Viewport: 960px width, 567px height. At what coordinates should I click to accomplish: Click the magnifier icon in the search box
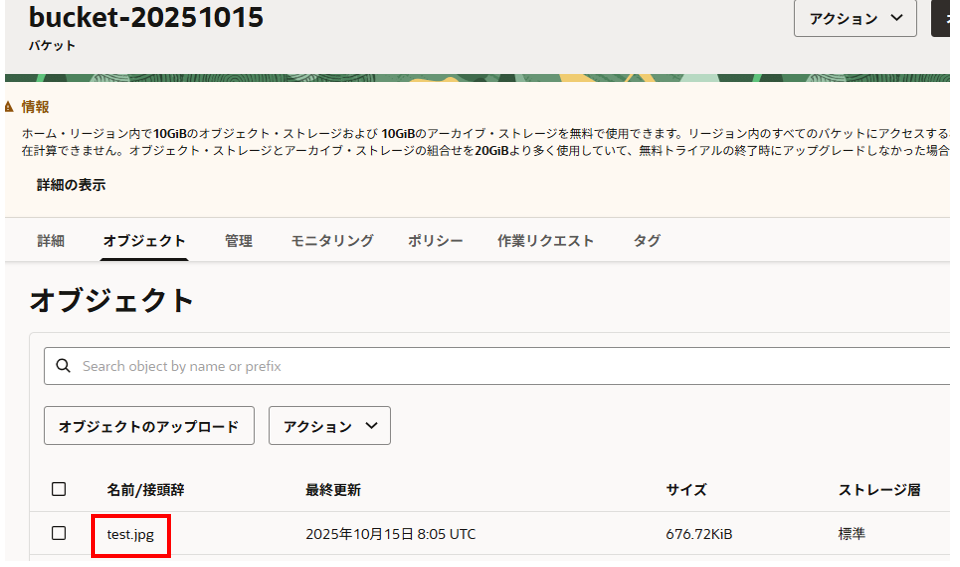63,366
